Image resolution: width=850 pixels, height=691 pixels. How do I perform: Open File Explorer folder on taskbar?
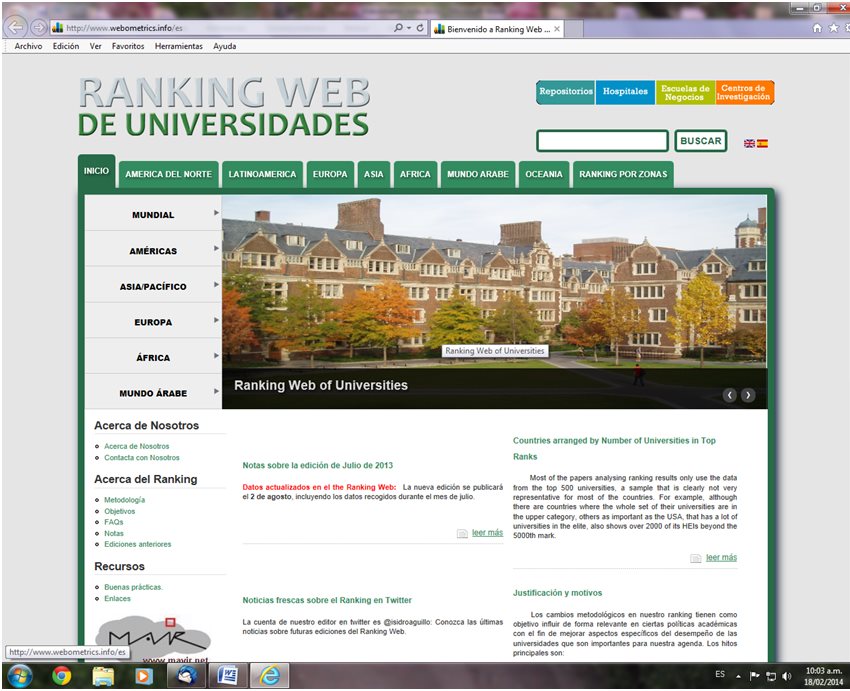click(x=103, y=676)
